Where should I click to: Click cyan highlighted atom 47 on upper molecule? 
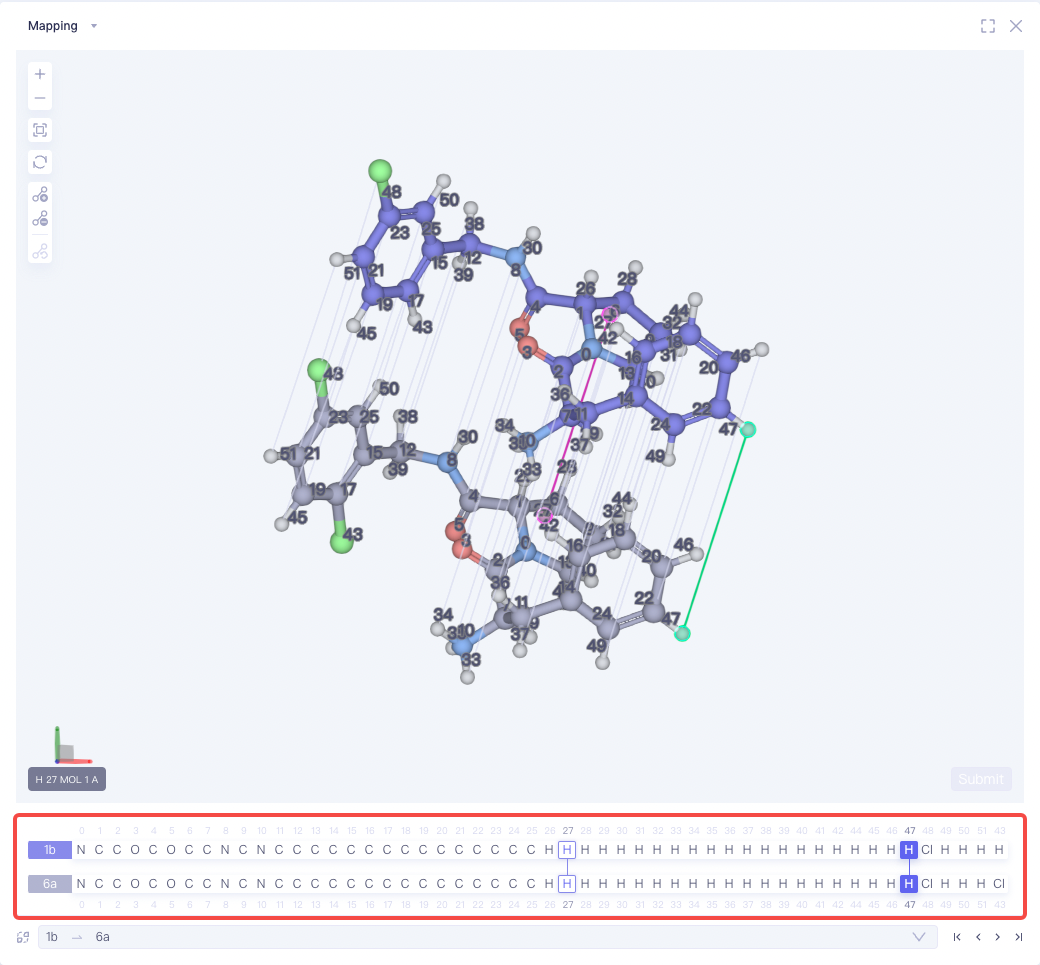click(748, 430)
